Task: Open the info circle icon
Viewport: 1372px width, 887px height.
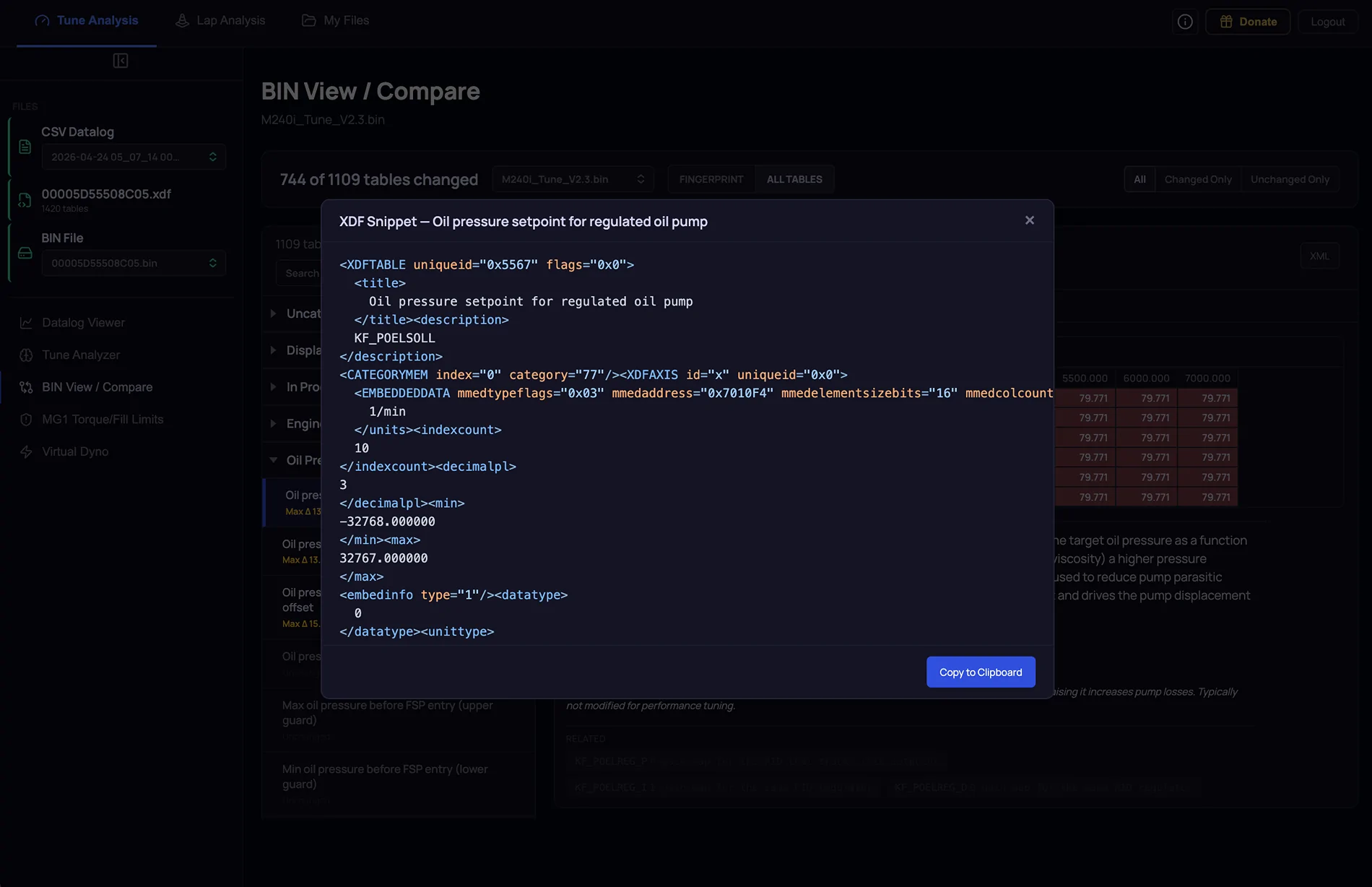Action: coord(1185,22)
